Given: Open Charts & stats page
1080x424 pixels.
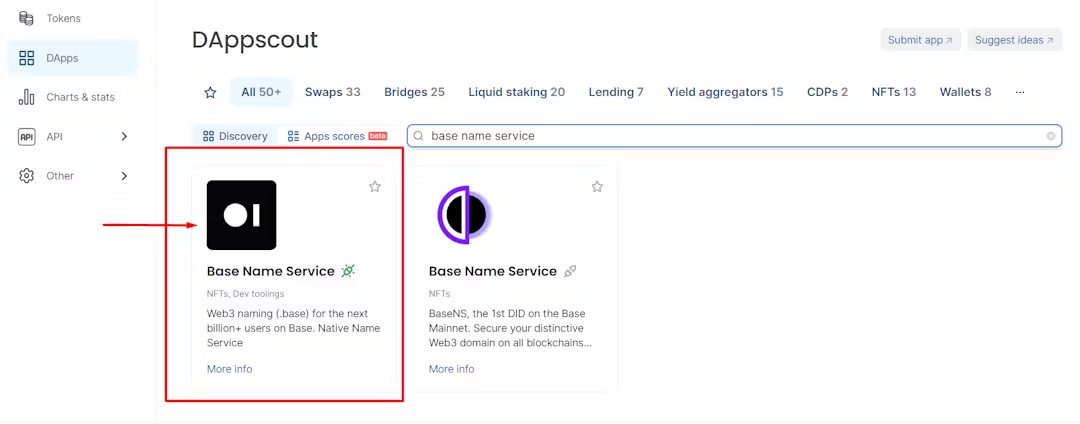Looking at the screenshot, I should [x=72, y=97].
